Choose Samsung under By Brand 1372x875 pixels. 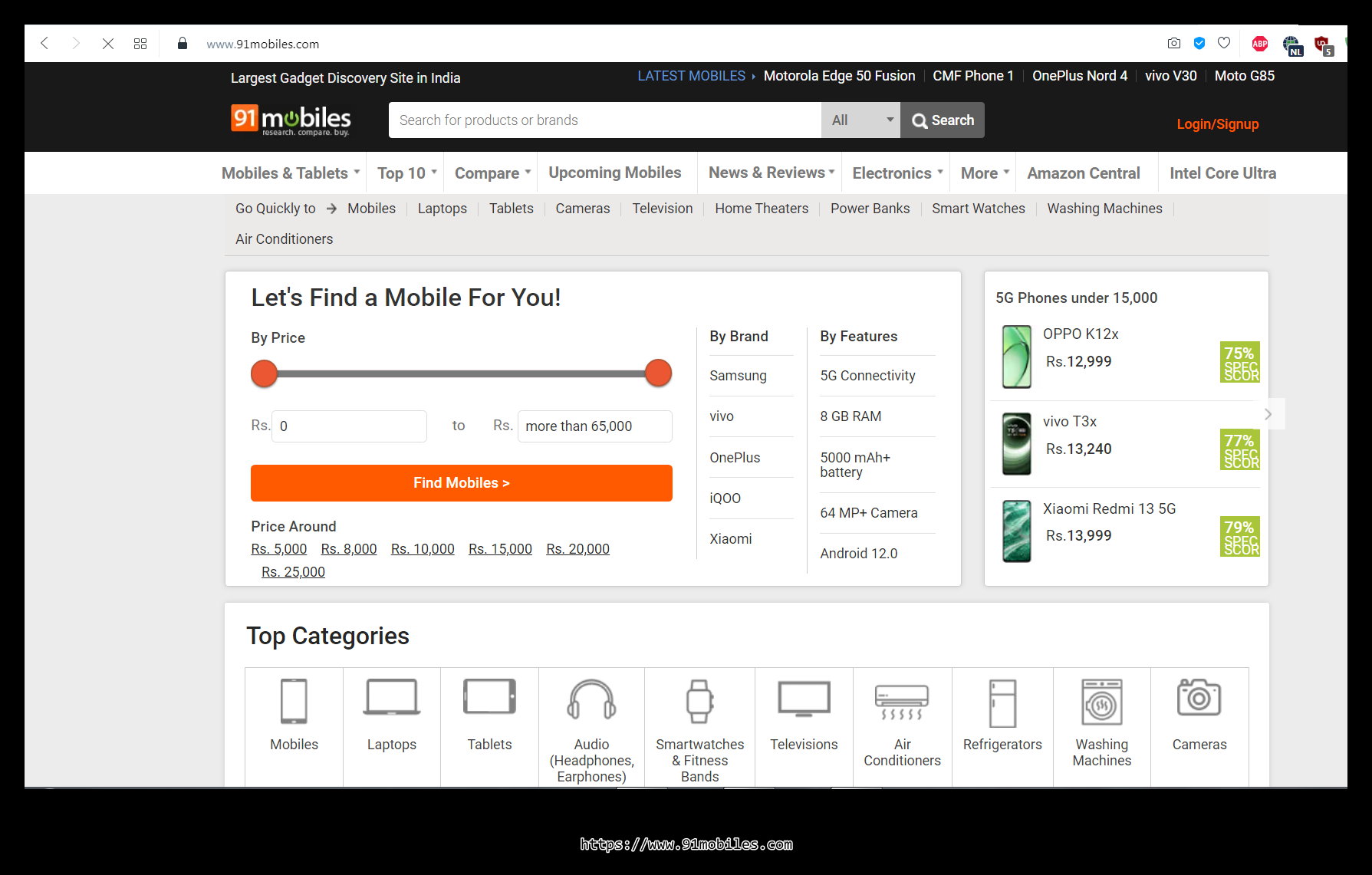(x=738, y=376)
